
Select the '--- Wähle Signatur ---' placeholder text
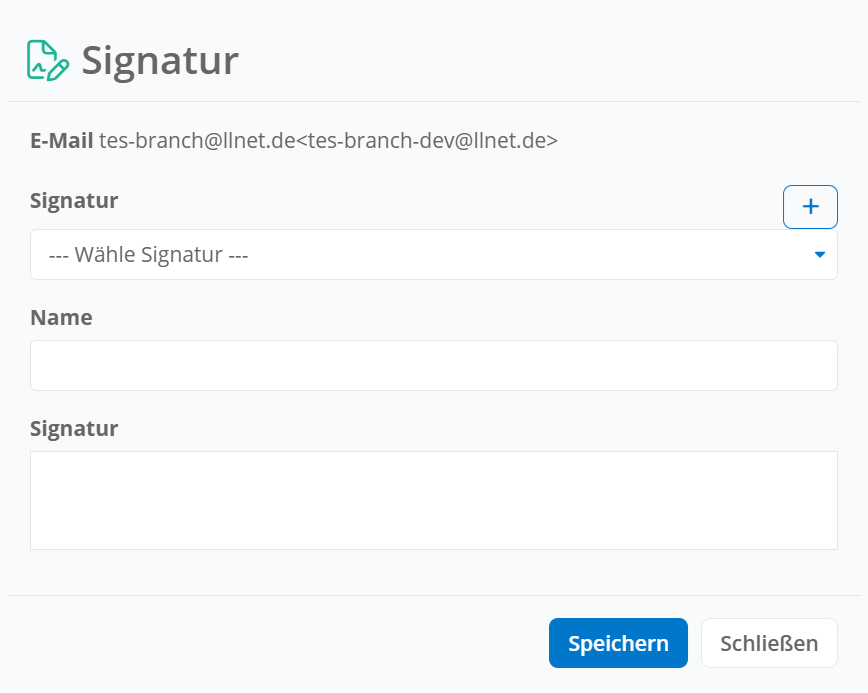coord(148,255)
